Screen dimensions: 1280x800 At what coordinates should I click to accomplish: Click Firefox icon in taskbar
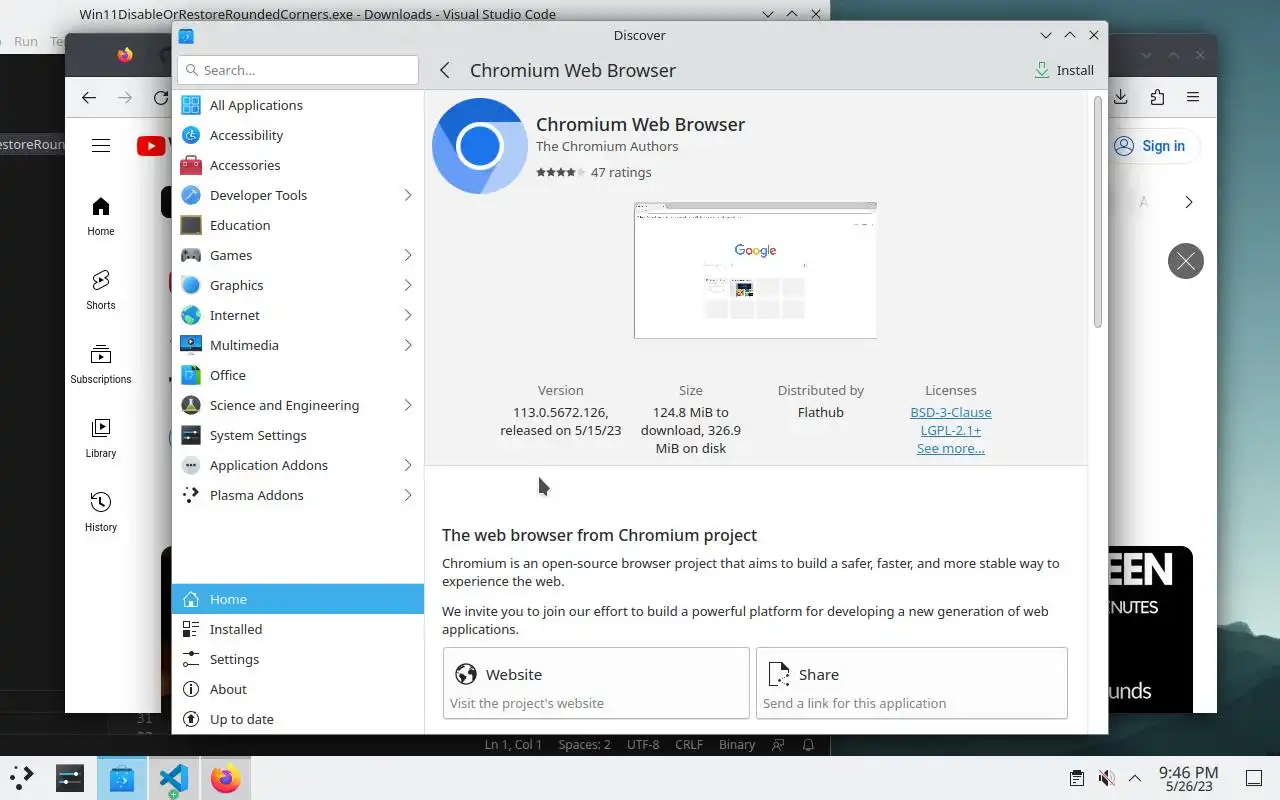(x=225, y=778)
